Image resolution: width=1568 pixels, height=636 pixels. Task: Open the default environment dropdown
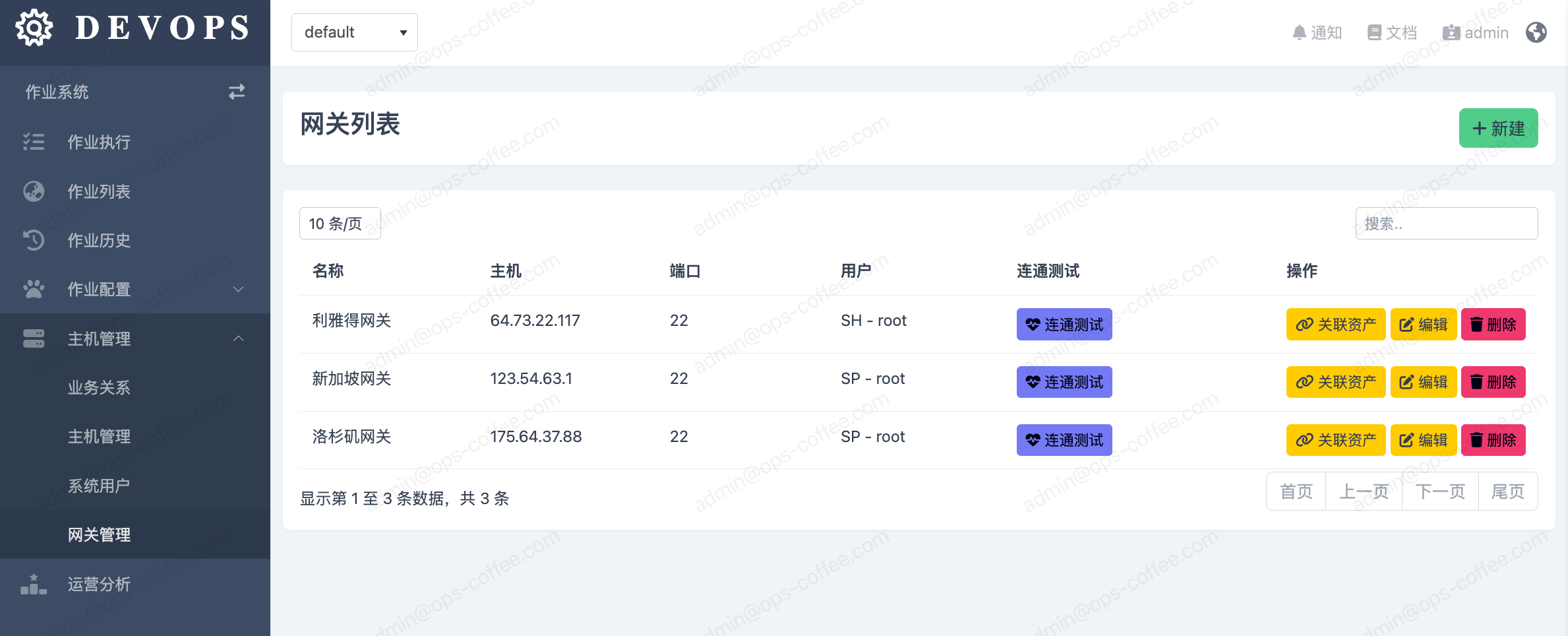point(354,32)
